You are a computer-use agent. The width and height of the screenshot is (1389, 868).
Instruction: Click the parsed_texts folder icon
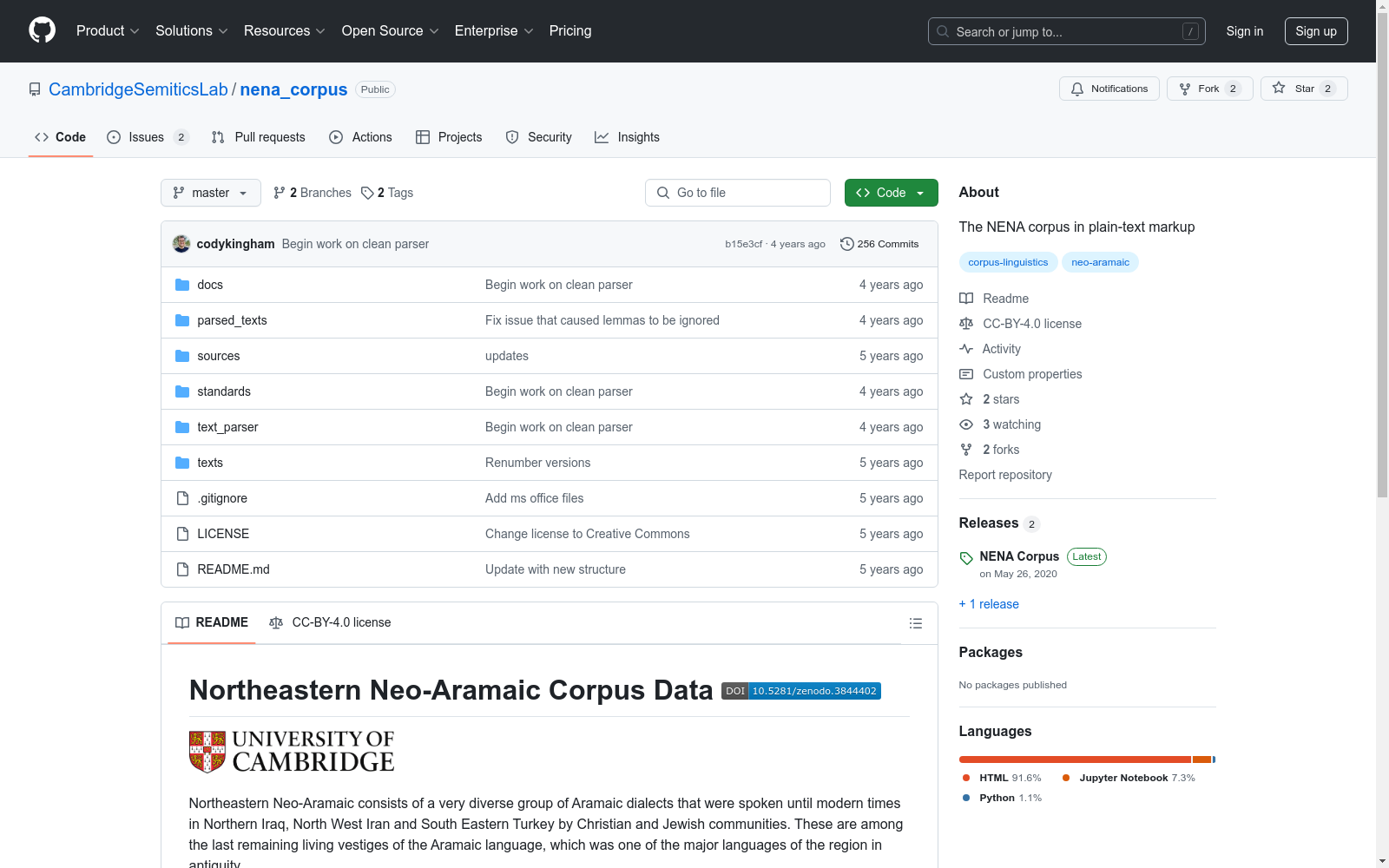pyautogui.click(x=182, y=320)
